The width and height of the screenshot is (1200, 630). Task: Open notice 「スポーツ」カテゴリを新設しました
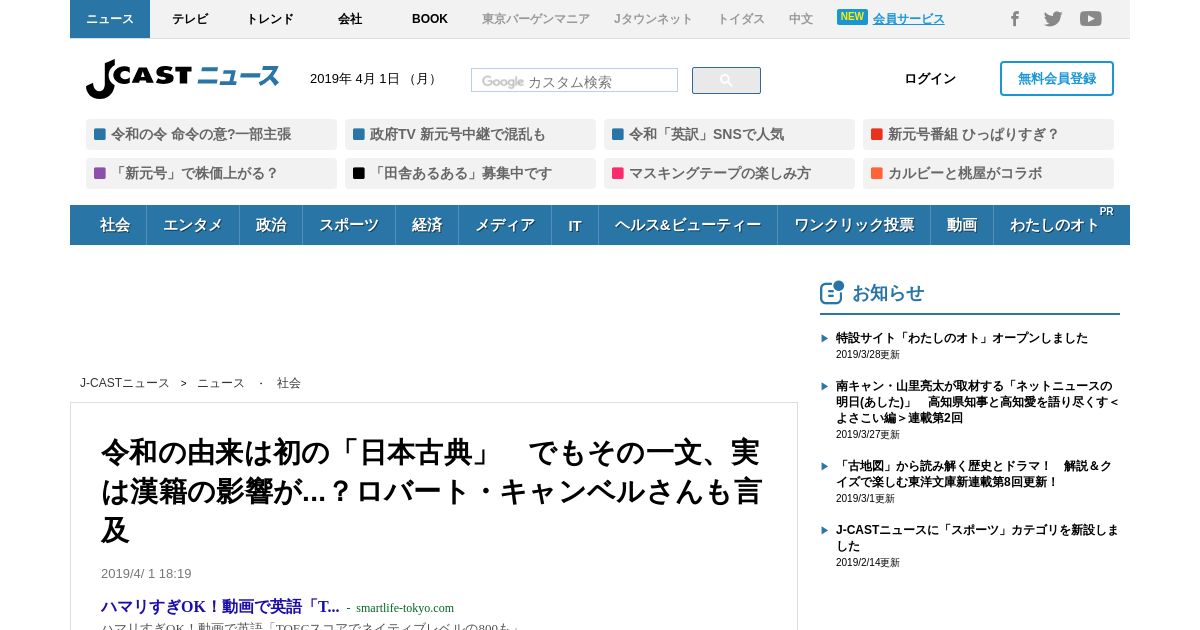[x=977, y=538]
